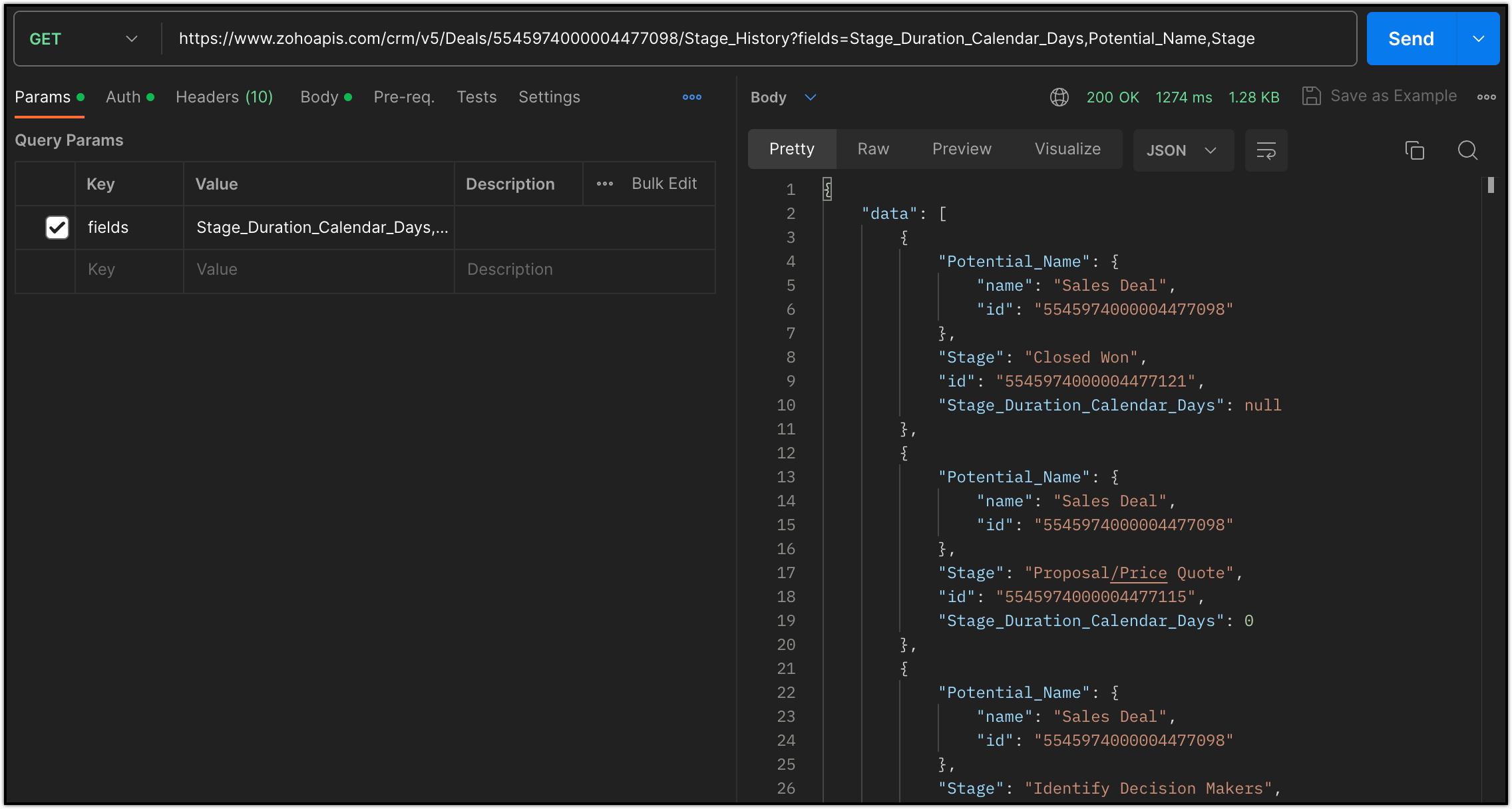Expand the Send button arrow menu
Viewport: 1512px width, 809px height.
pyautogui.click(x=1478, y=39)
